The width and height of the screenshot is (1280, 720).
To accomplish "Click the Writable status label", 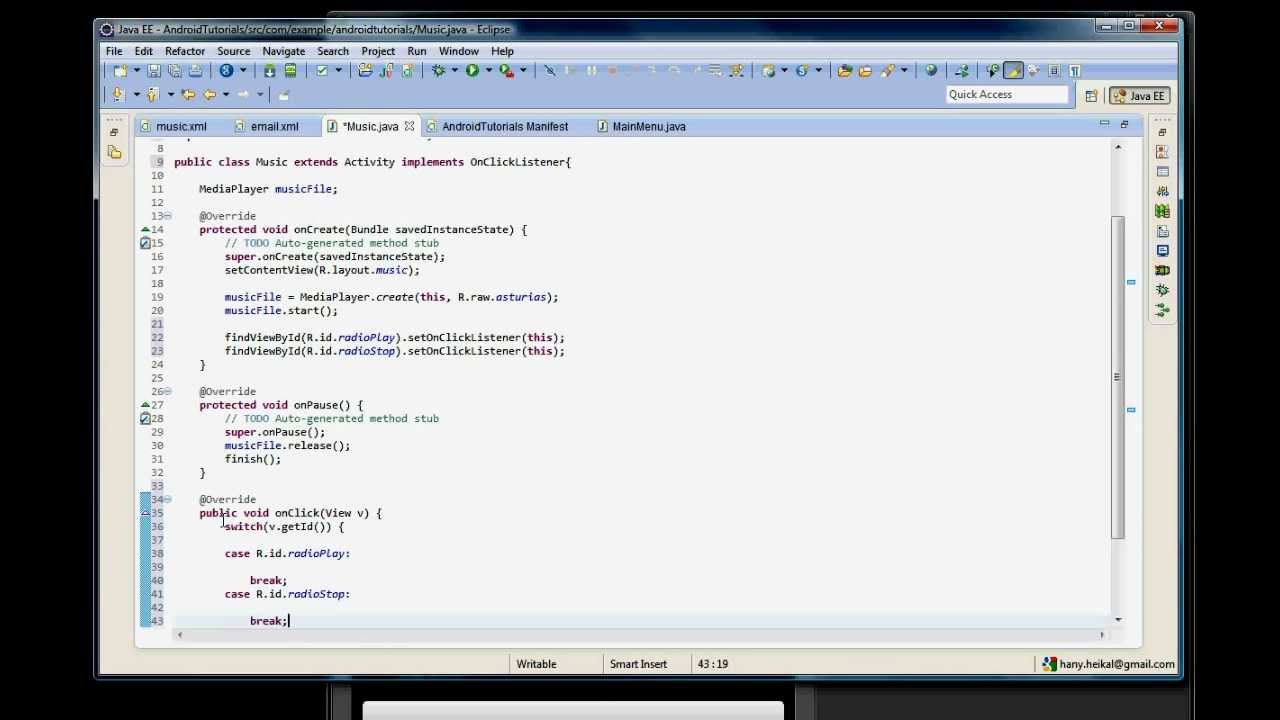I will 536,664.
